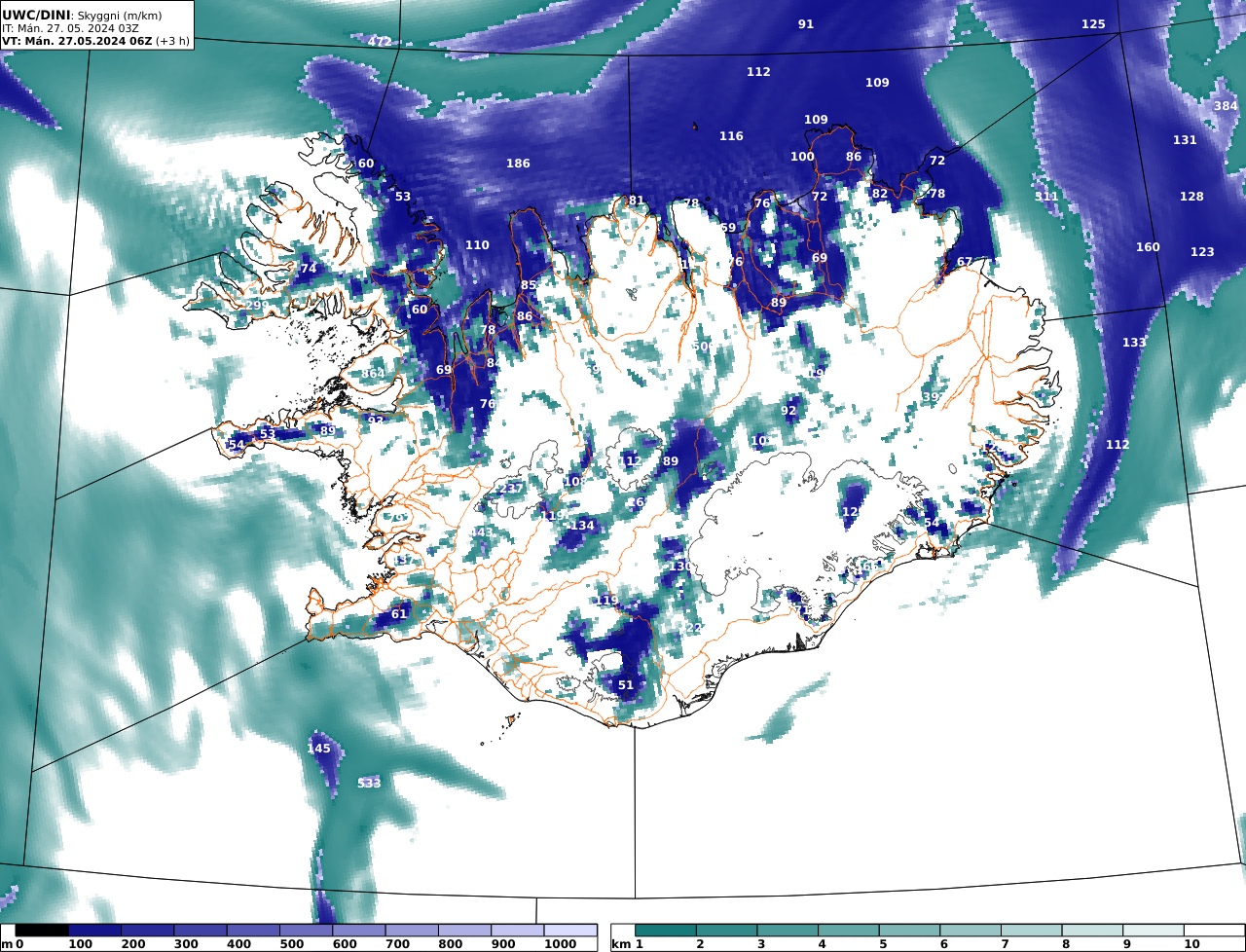Click the black swatch in the meter legend

[42, 931]
